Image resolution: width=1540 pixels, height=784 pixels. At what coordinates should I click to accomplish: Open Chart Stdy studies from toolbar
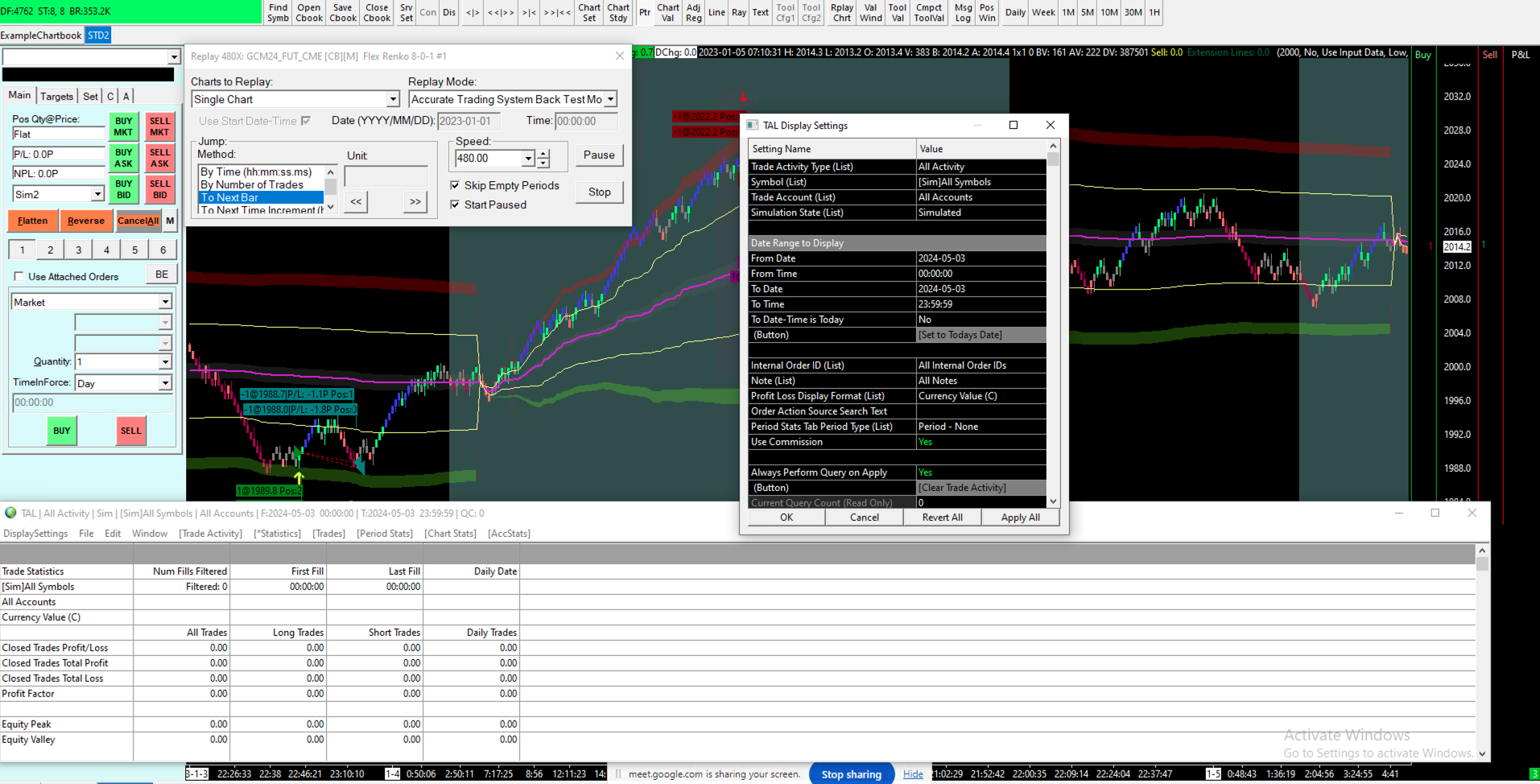tap(618, 13)
